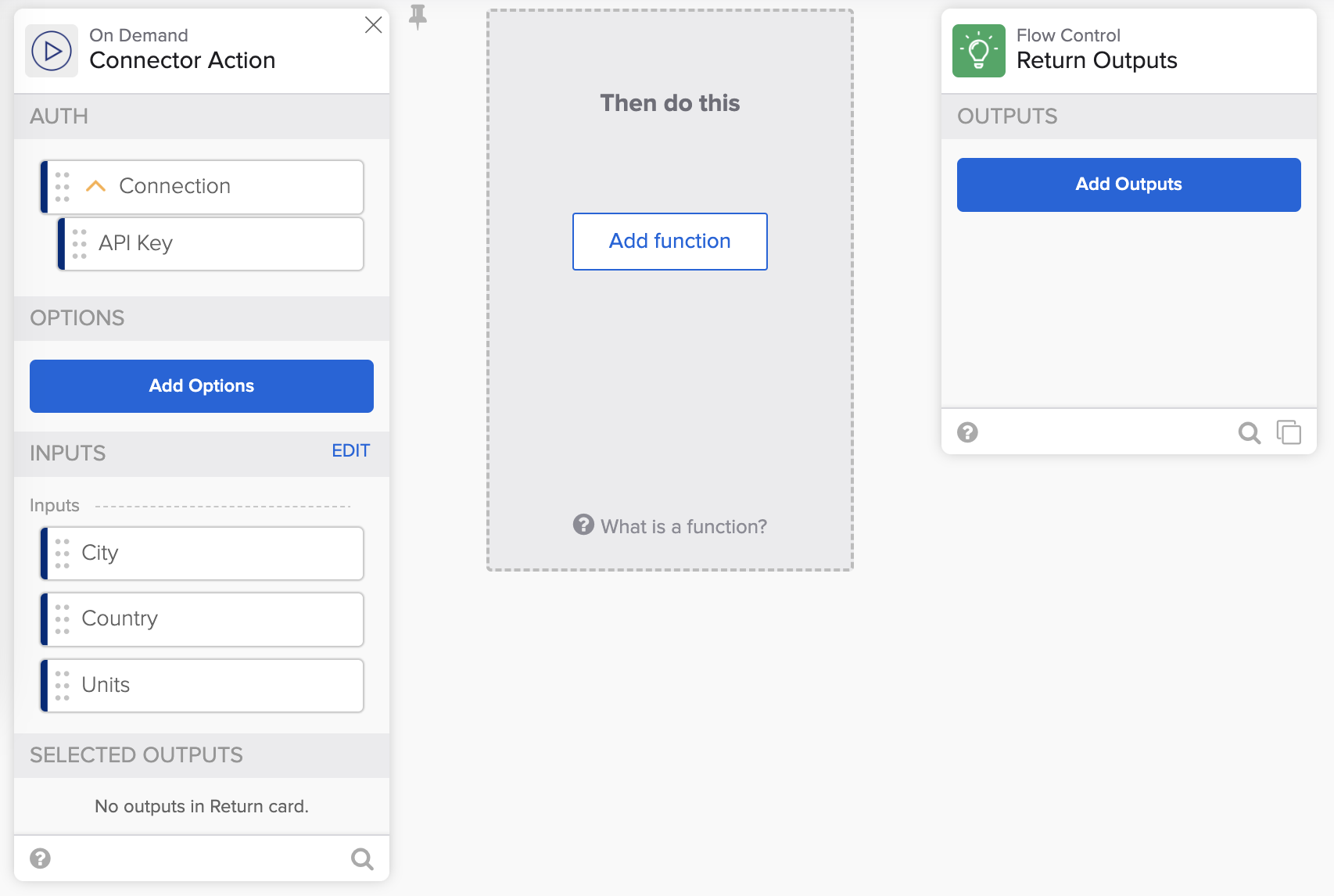This screenshot has width=1334, height=896.
Task: Open the What is a function? link
Action: pos(683,526)
